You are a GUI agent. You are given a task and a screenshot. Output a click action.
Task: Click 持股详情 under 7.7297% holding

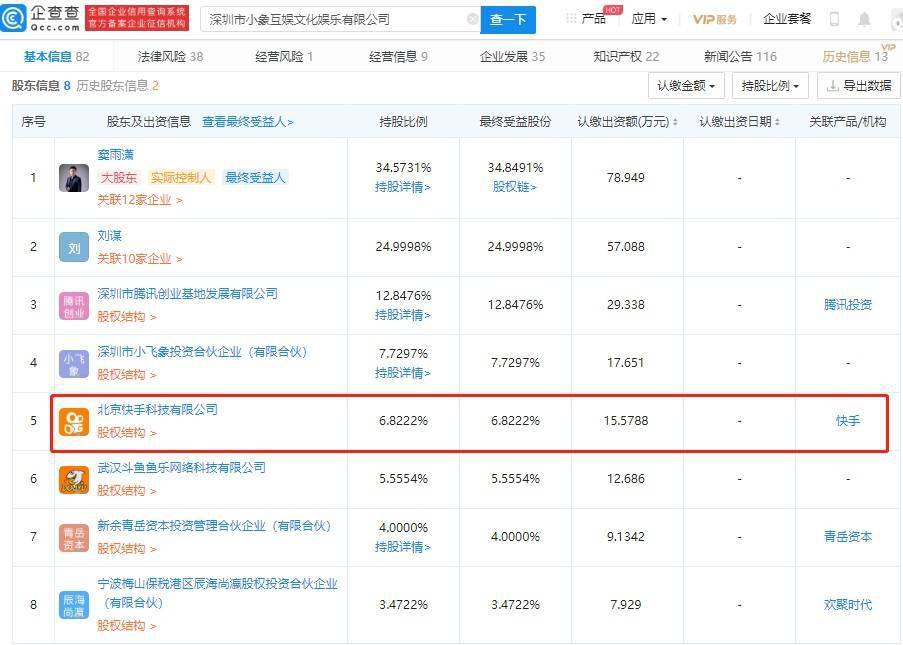click(x=403, y=373)
